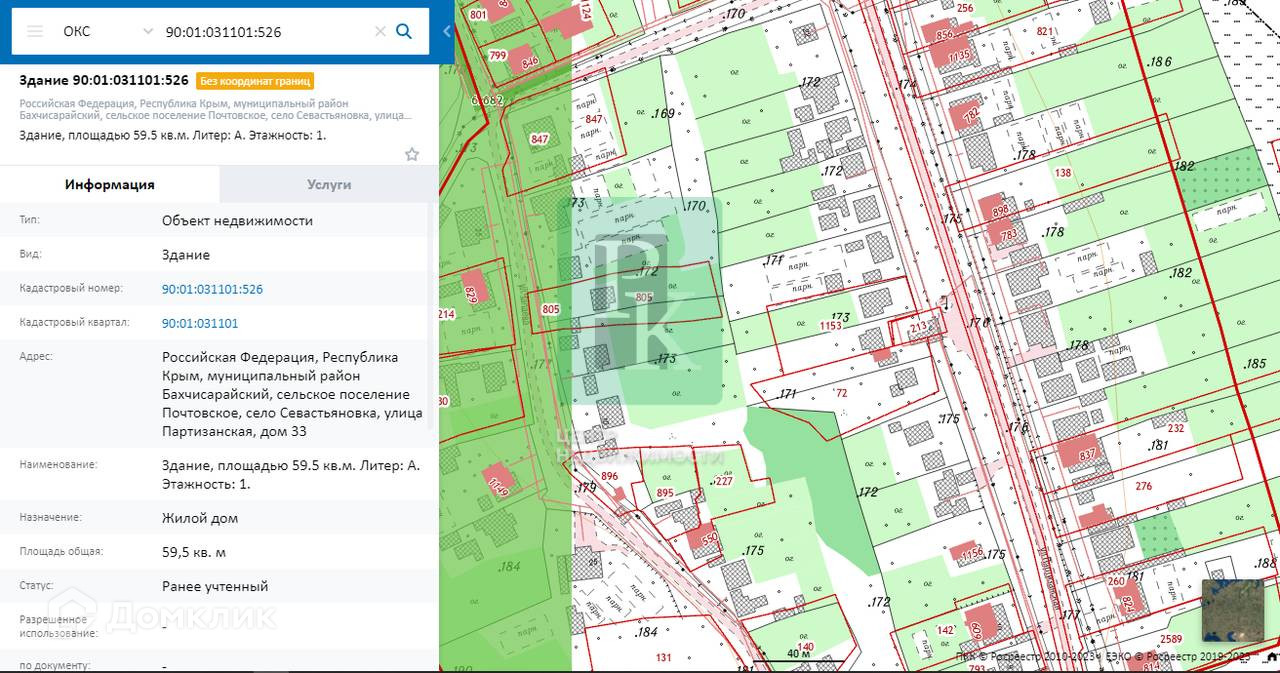Select the Информация tab
The image size is (1280, 673).
110,184
